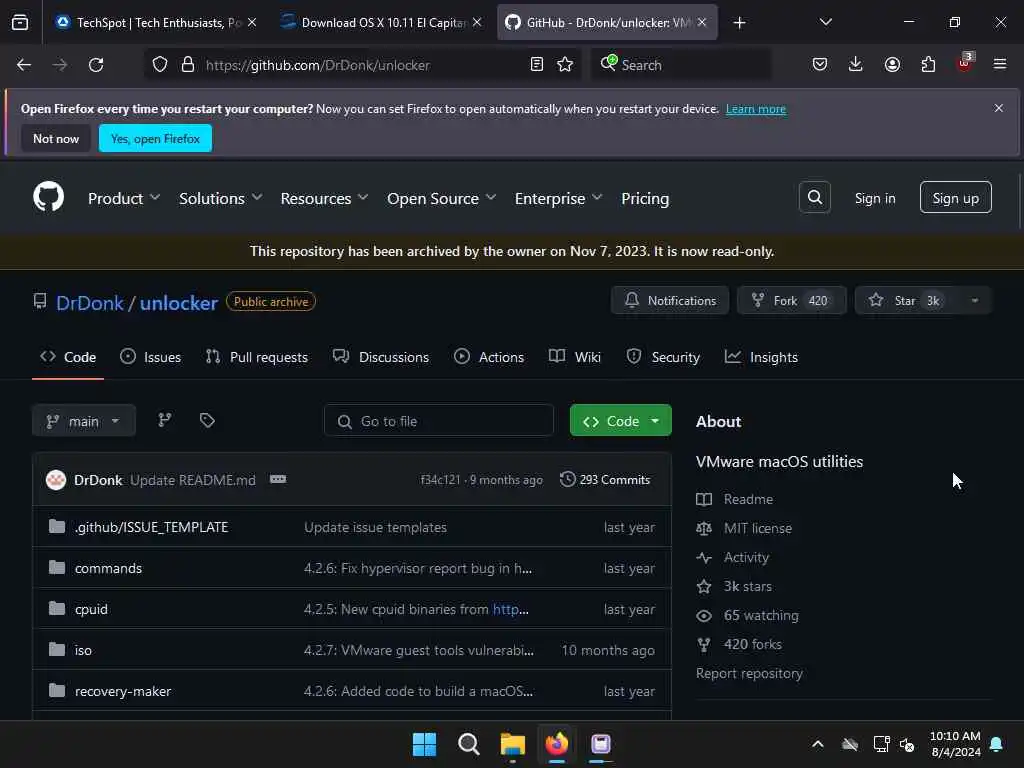Click DrDonk avatar in latest commit row
This screenshot has height=768, width=1024.
(x=56, y=480)
